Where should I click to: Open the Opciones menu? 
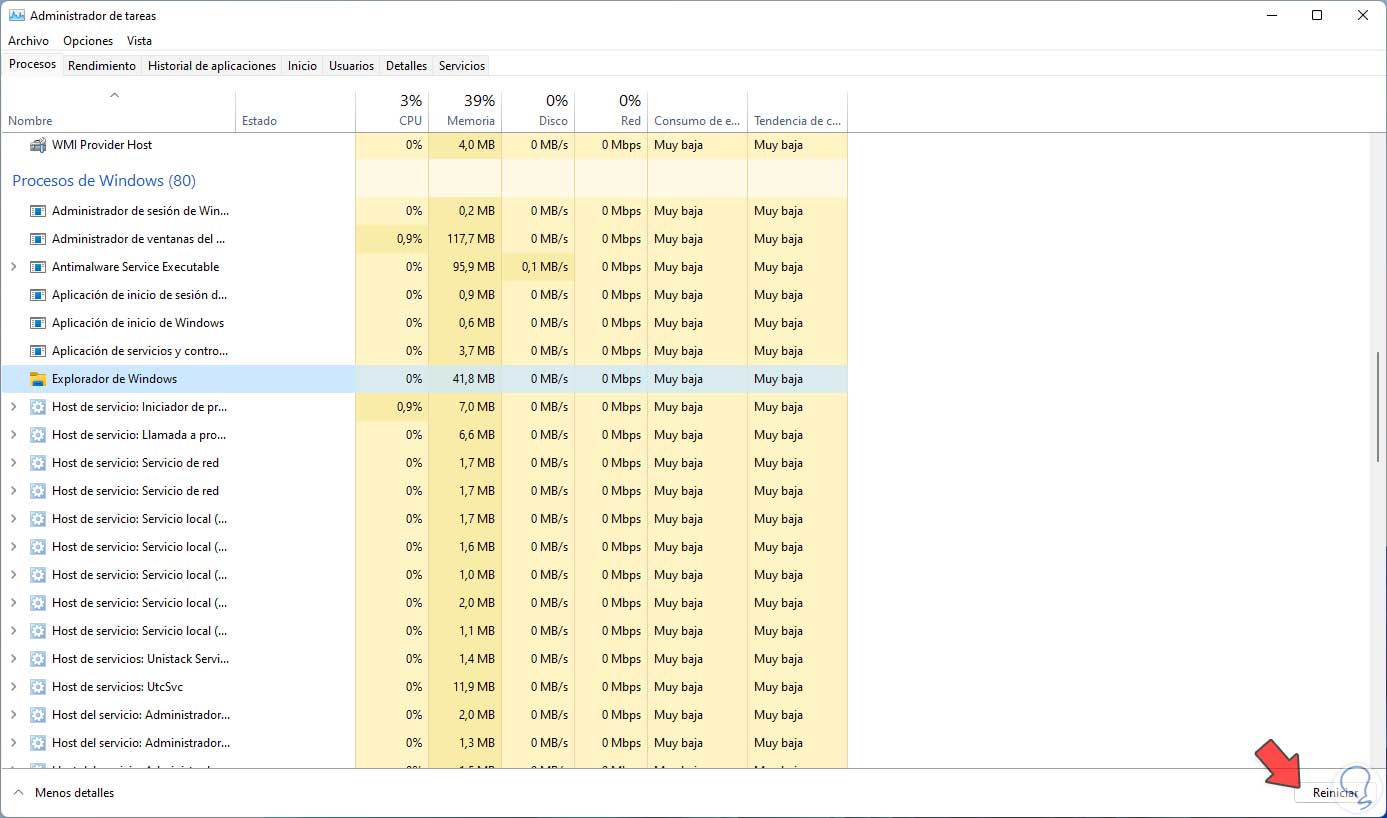click(x=88, y=41)
